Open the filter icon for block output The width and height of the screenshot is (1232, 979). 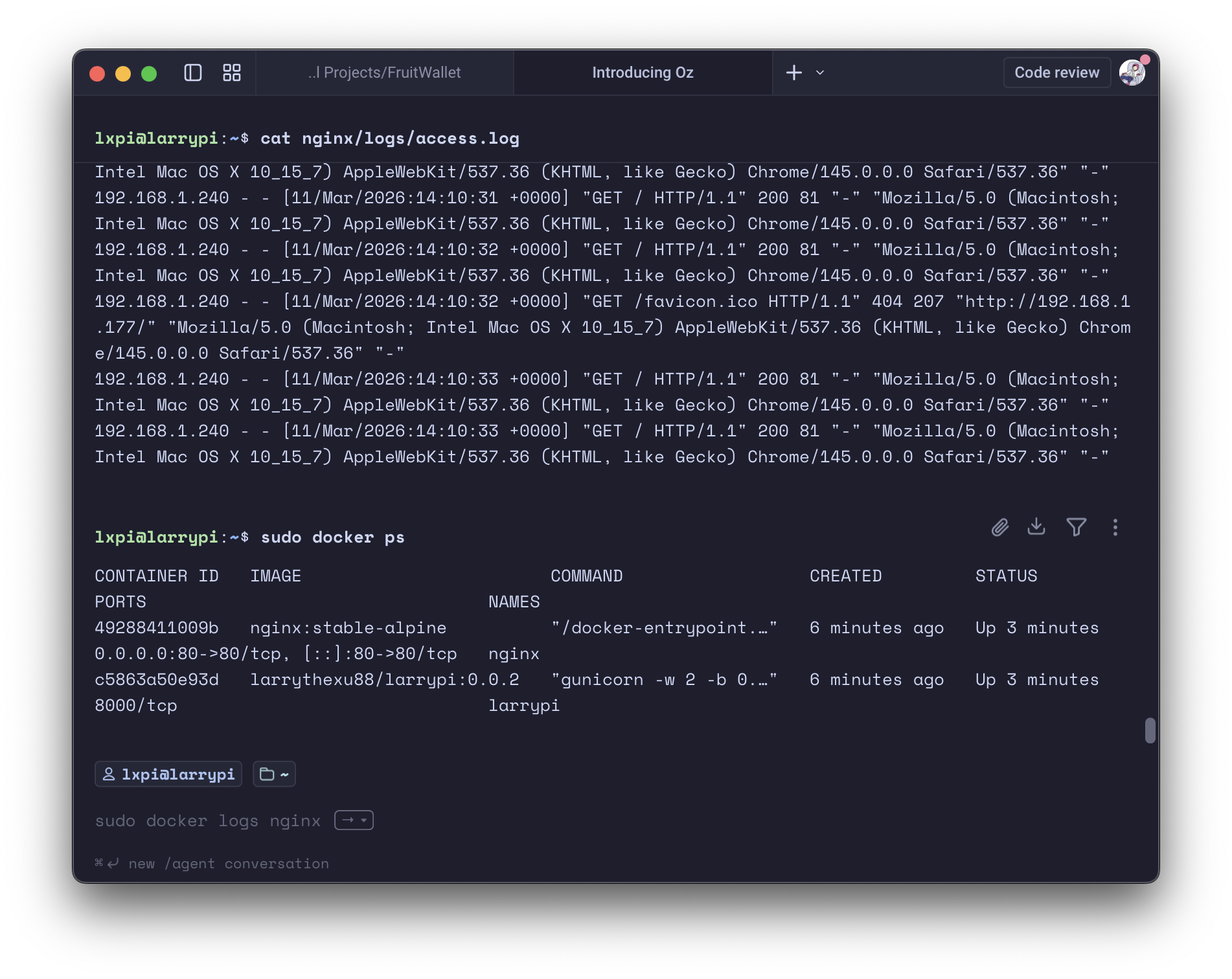1077,528
